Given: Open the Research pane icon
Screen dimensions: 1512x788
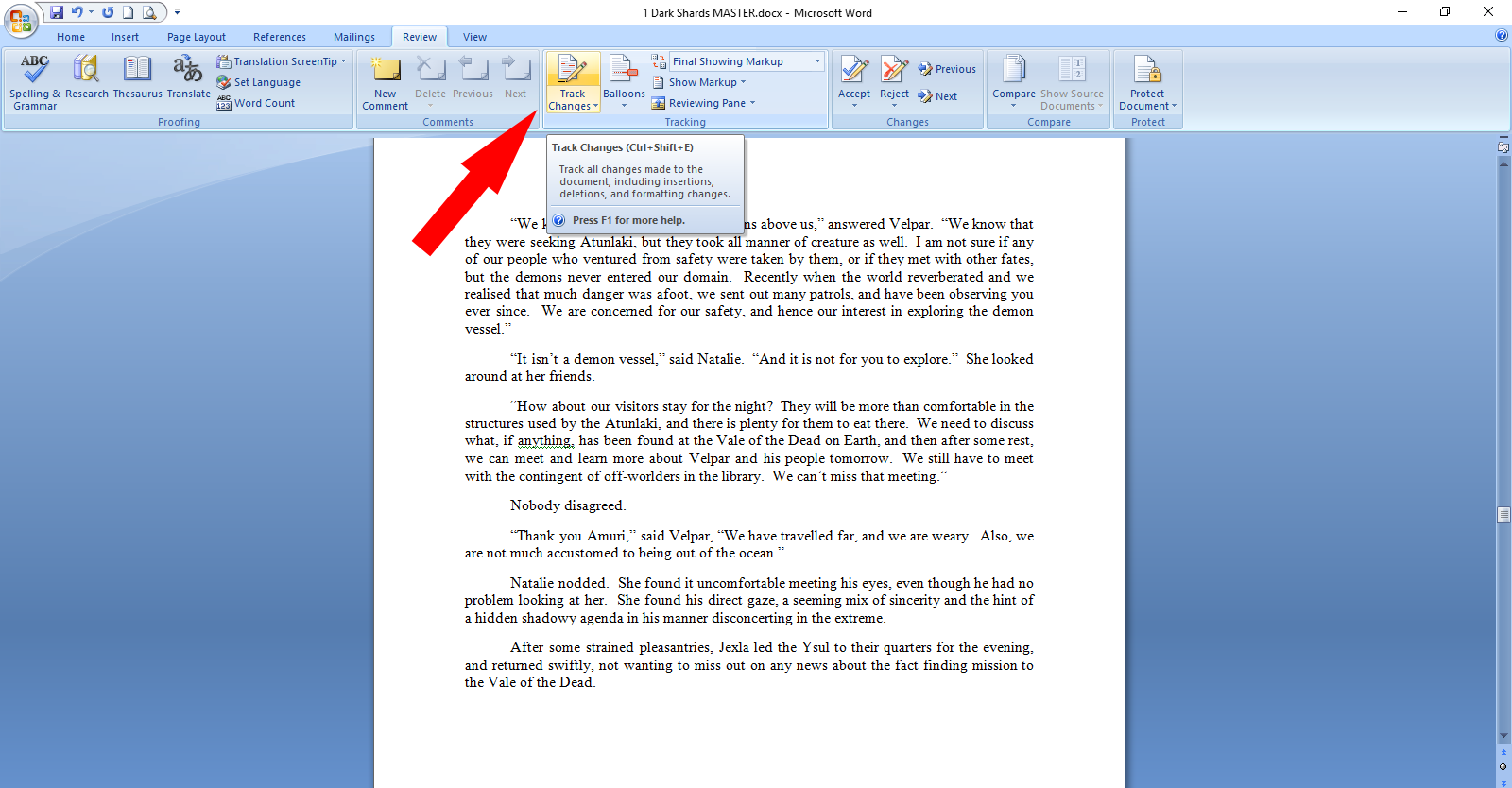Looking at the screenshot, I should [86, 71].
